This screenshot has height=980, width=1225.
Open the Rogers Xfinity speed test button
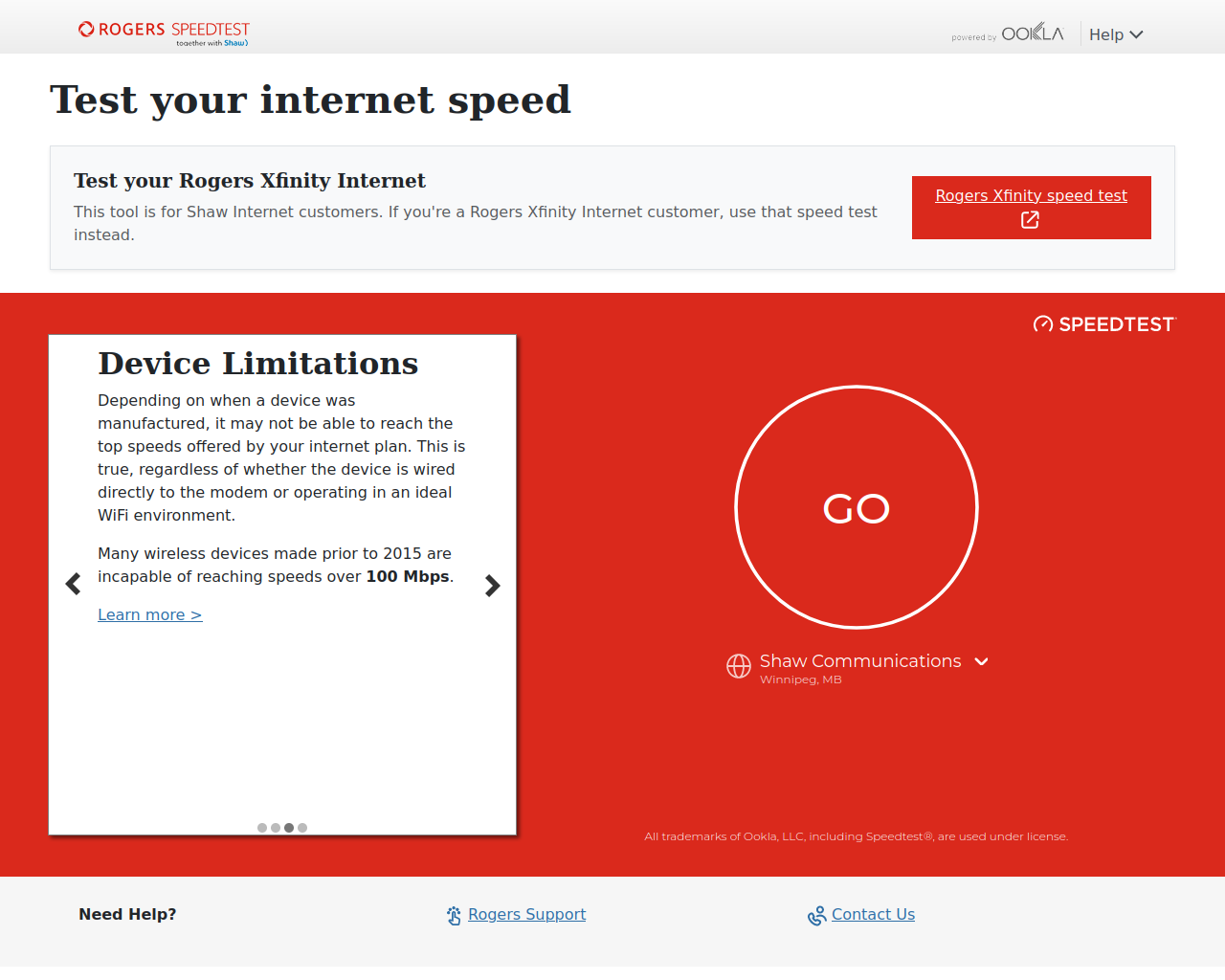[x=1031, y=208]
